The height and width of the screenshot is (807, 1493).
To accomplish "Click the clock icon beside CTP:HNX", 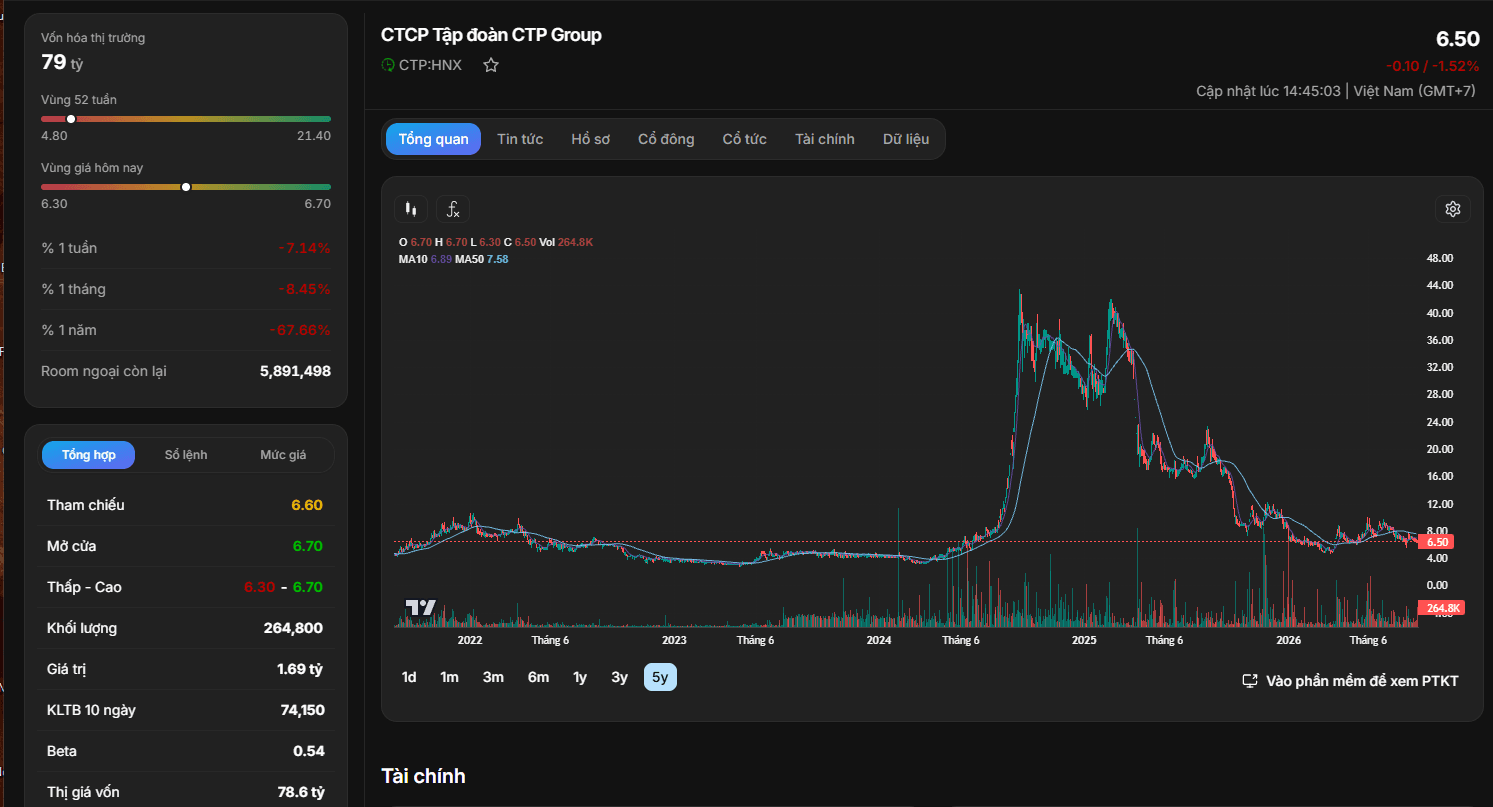I will (x=388, y=65).
